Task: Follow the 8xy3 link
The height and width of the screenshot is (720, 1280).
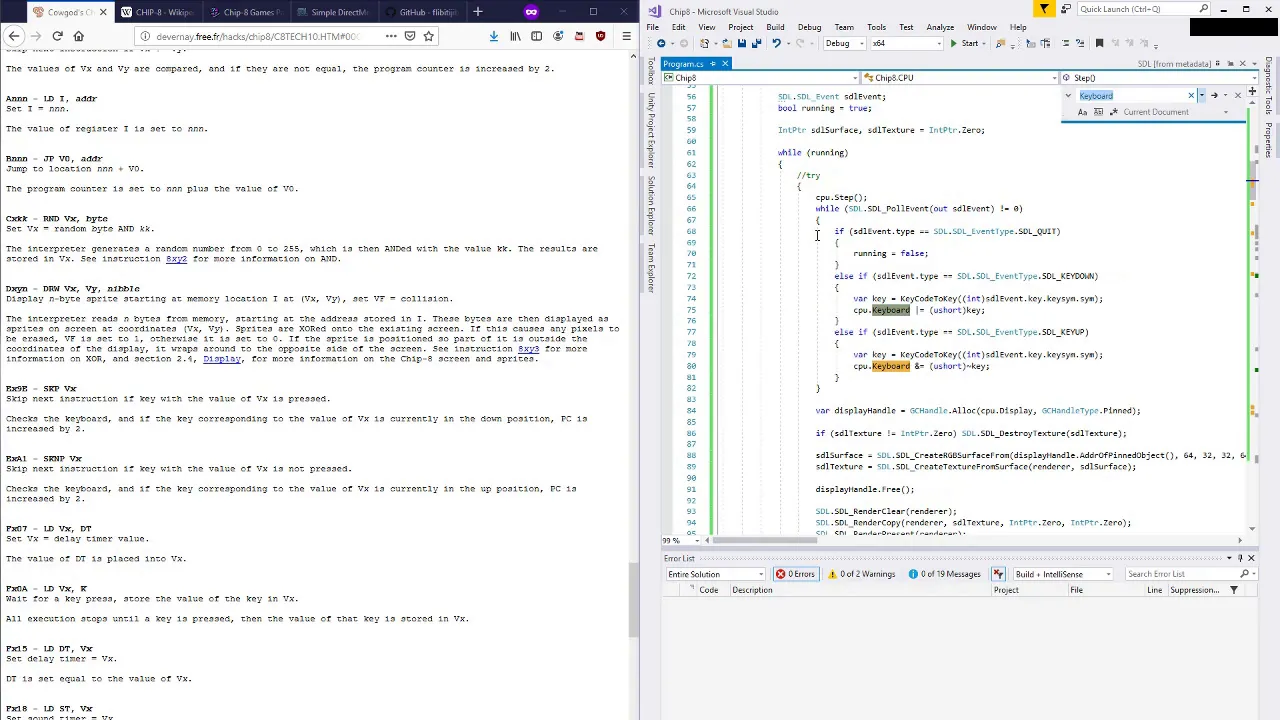Action: pos(528,349)
